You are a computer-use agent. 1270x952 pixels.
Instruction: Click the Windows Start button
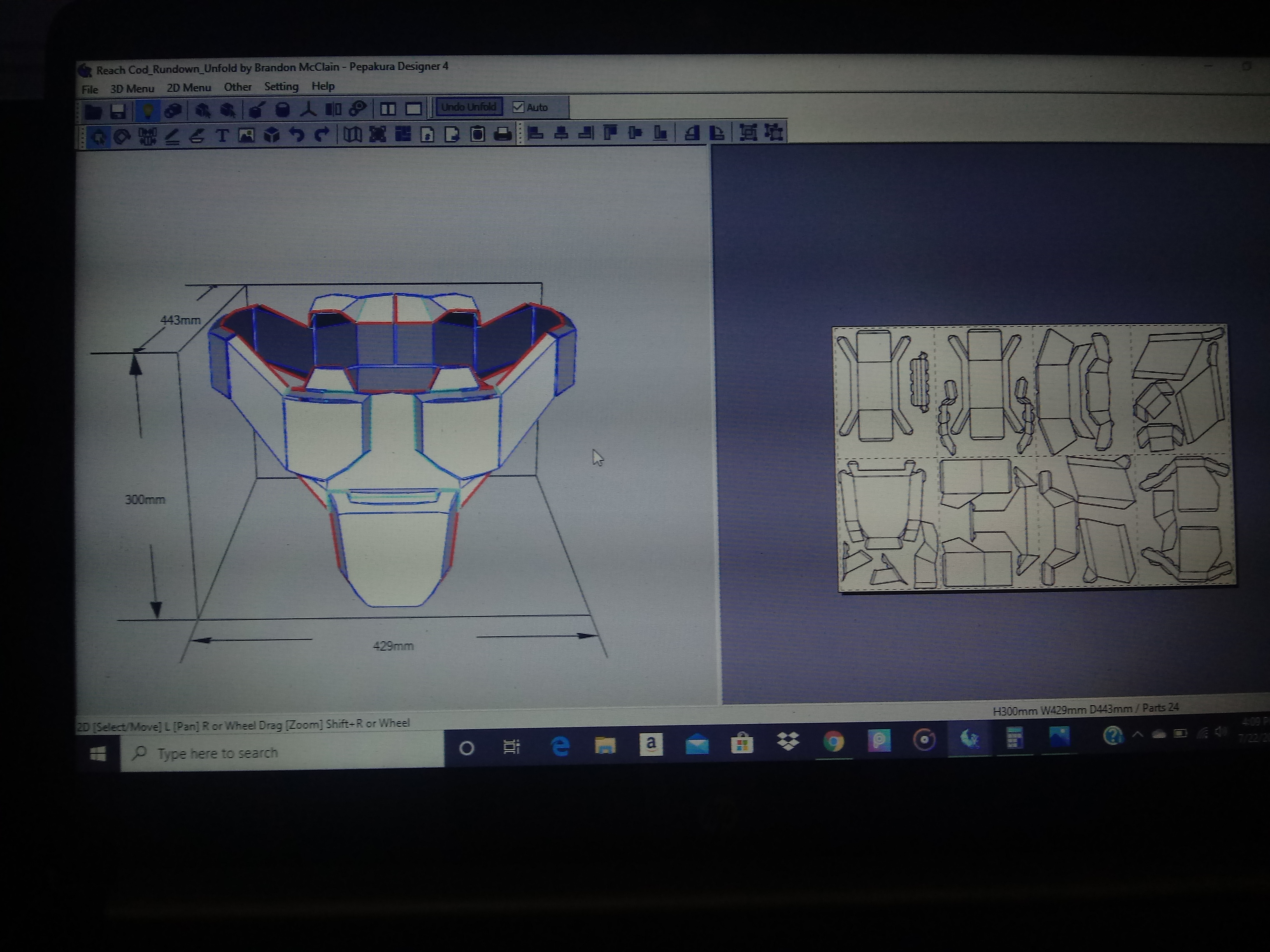[x=98, y=753]
